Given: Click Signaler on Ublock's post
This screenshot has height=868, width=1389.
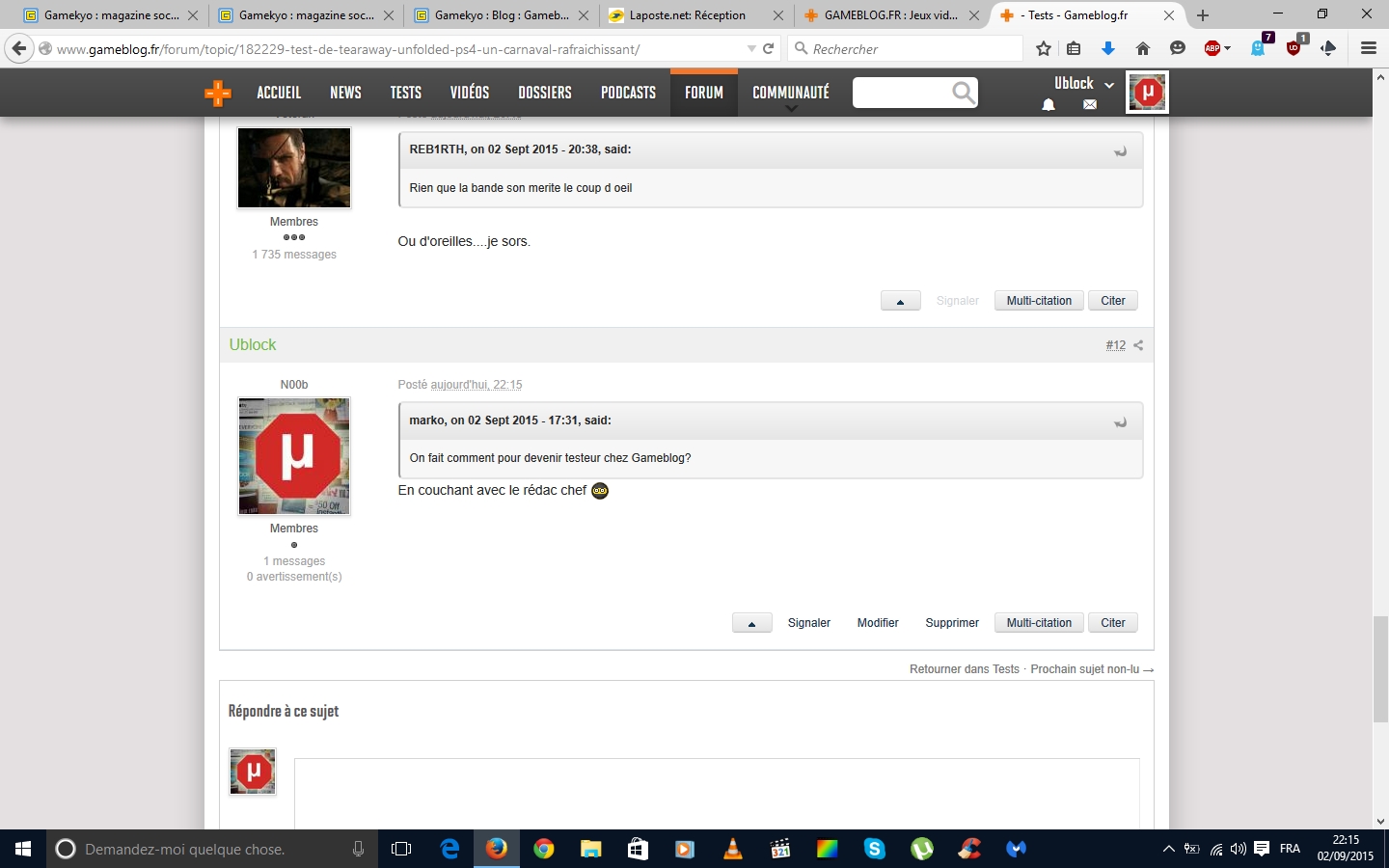Looking at the screenshot, I should (x=809, y=623).
